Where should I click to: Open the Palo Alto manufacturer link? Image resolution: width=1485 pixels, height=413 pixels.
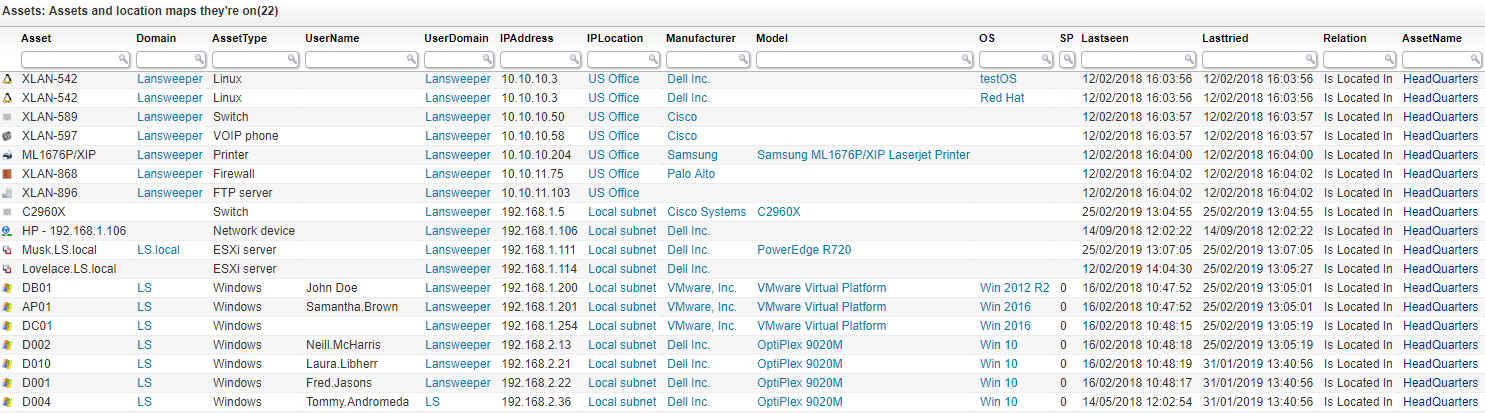click(x=691, y=174)
